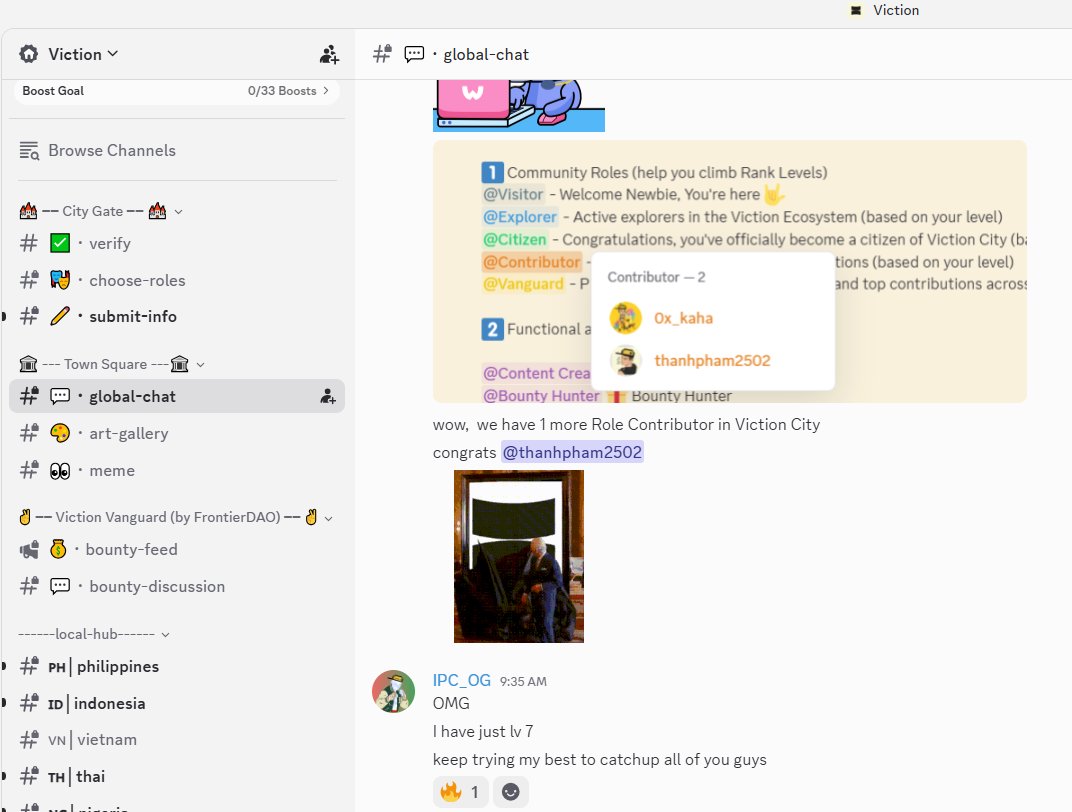Click the masks emoji next to choose-roles
The image size is (1072, 812).
tap(60, 280)
